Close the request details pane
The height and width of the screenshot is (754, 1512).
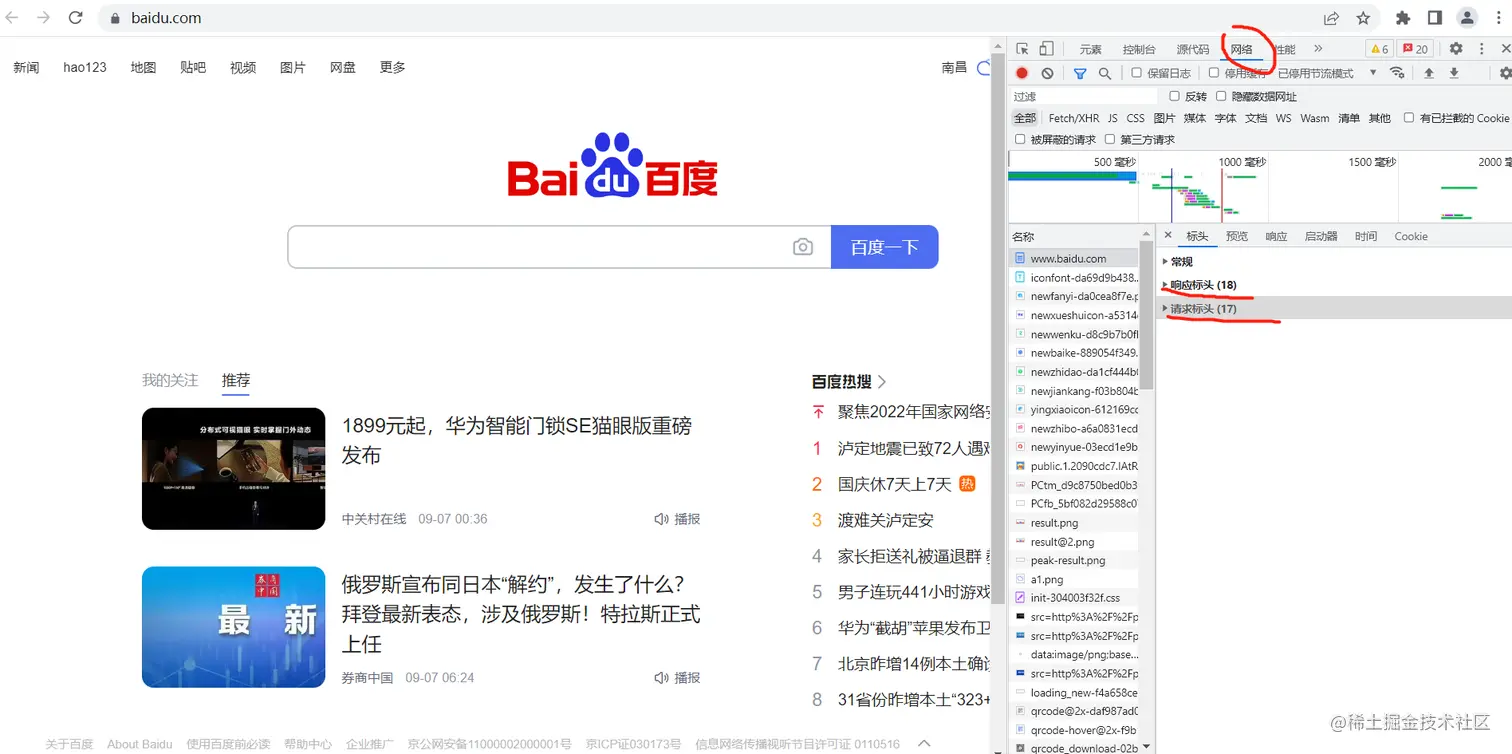pos(1167,235)
